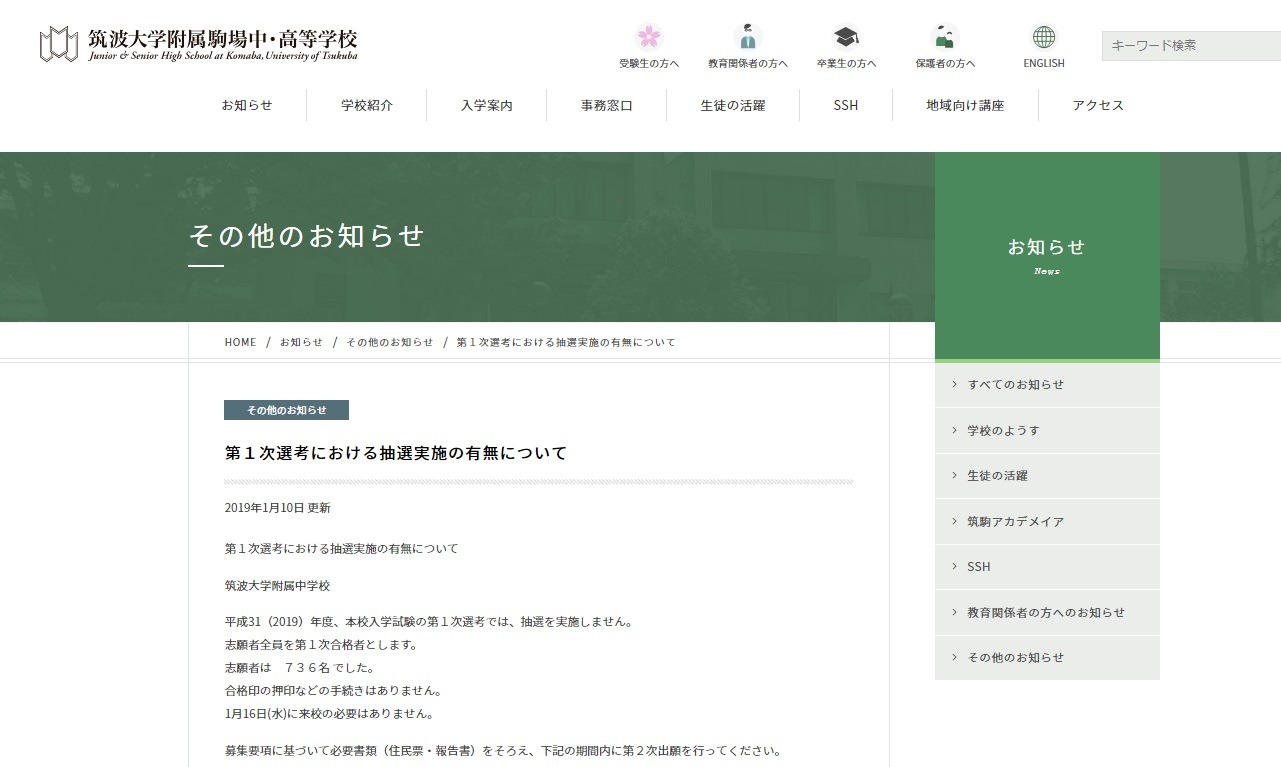This screenshot has width=1281, height=767.
Task: Click the 教育関係者の方へ person icon
Action: (x=748, y=38)
